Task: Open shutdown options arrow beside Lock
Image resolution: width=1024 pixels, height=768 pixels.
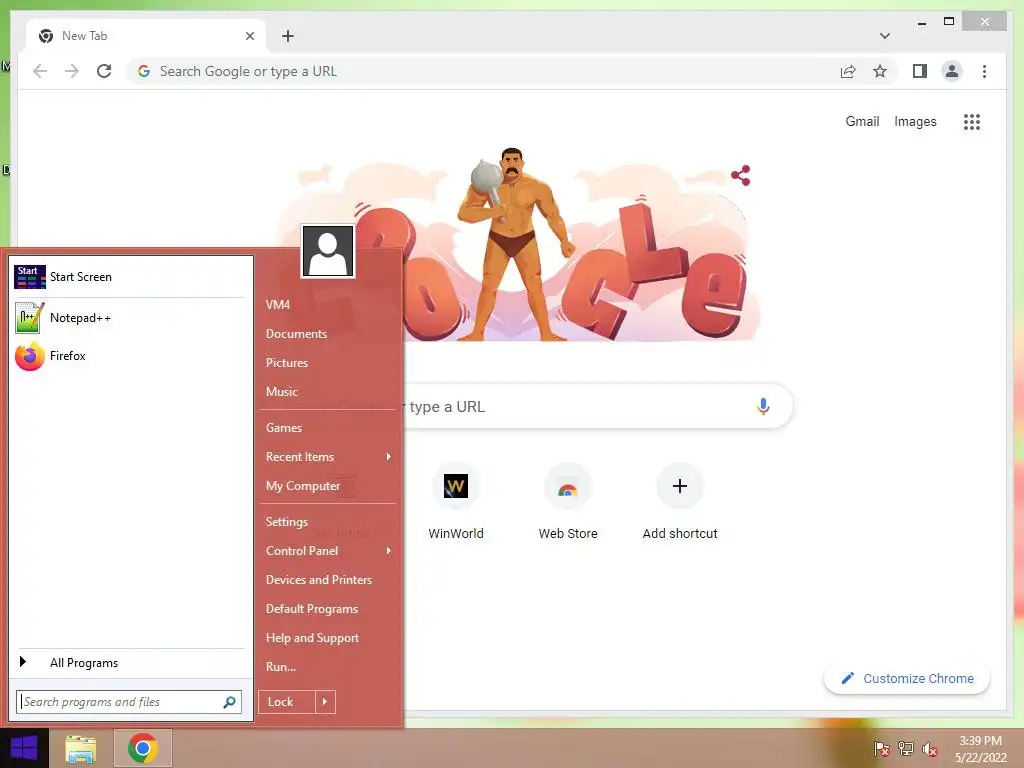Action: click(x=325, y=702)
